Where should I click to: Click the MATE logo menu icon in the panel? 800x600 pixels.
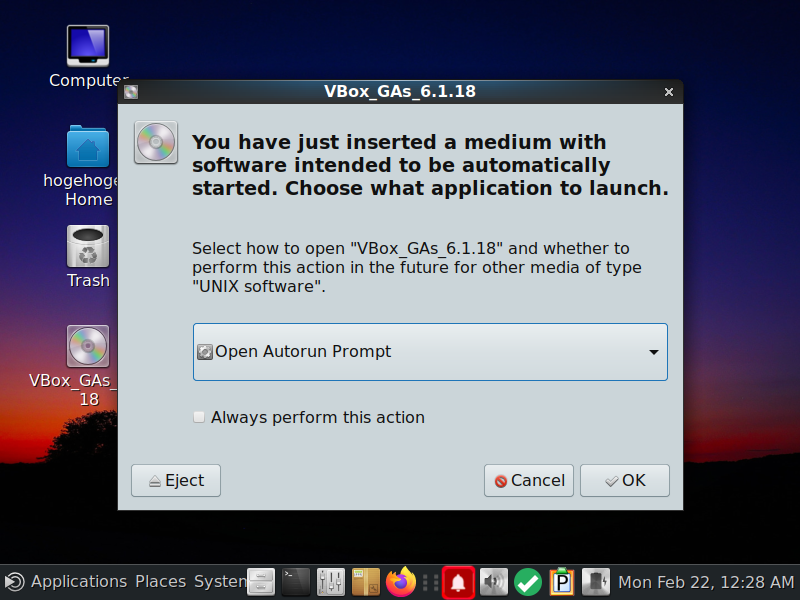coord(14,582)
